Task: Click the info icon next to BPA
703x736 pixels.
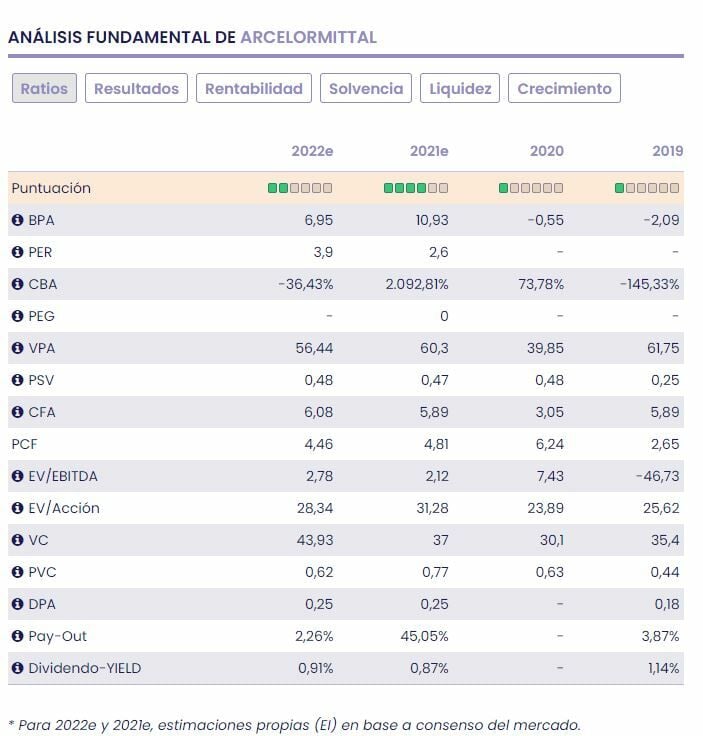Action: (17, 220)
